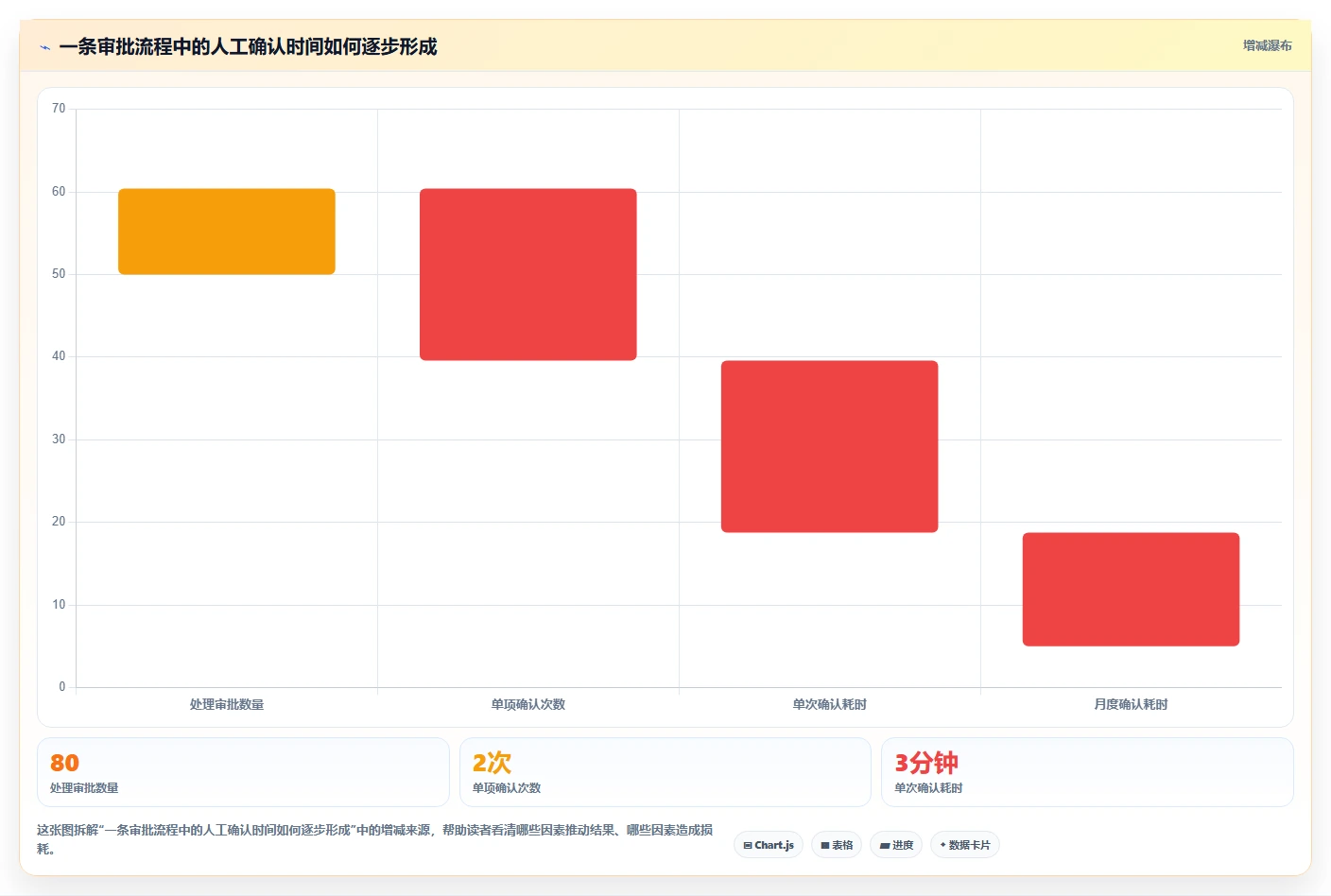The height and width of the screenshot is (896, 1331).
Task: Click y-axis value 0
Action: [x=62, y=687]
